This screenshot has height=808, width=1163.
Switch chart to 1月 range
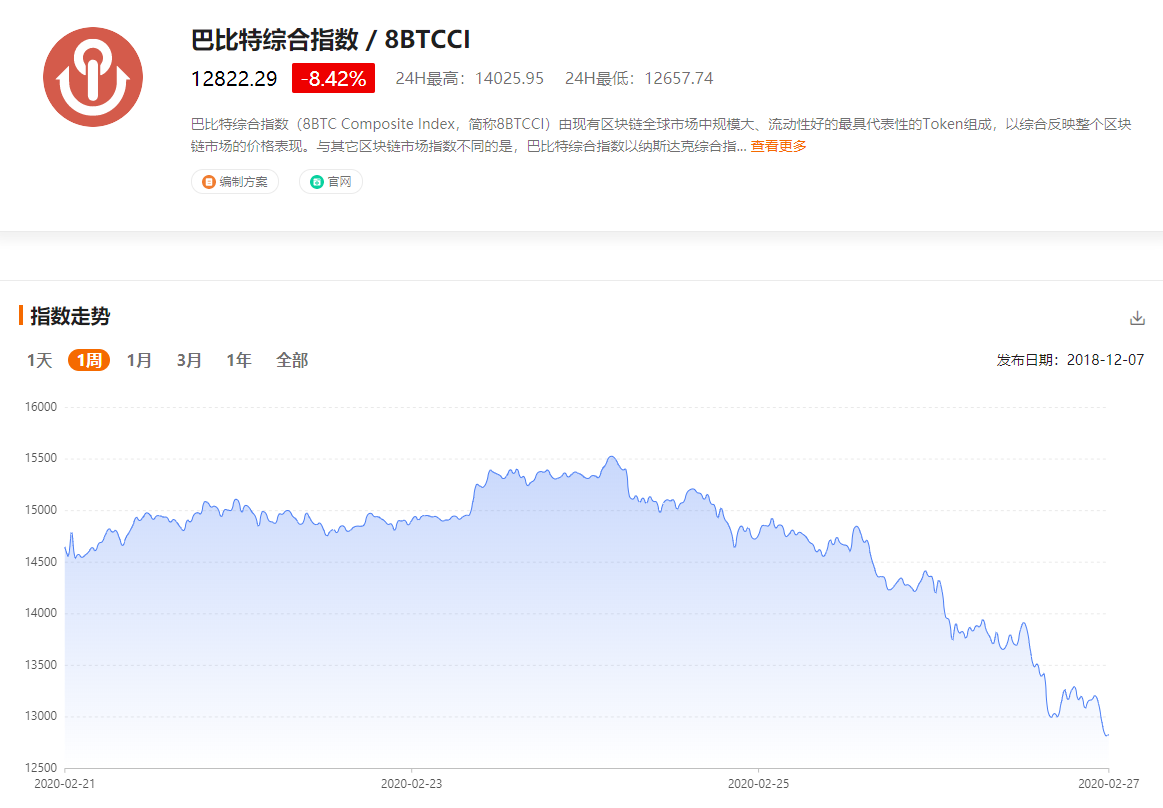(139, 361)
